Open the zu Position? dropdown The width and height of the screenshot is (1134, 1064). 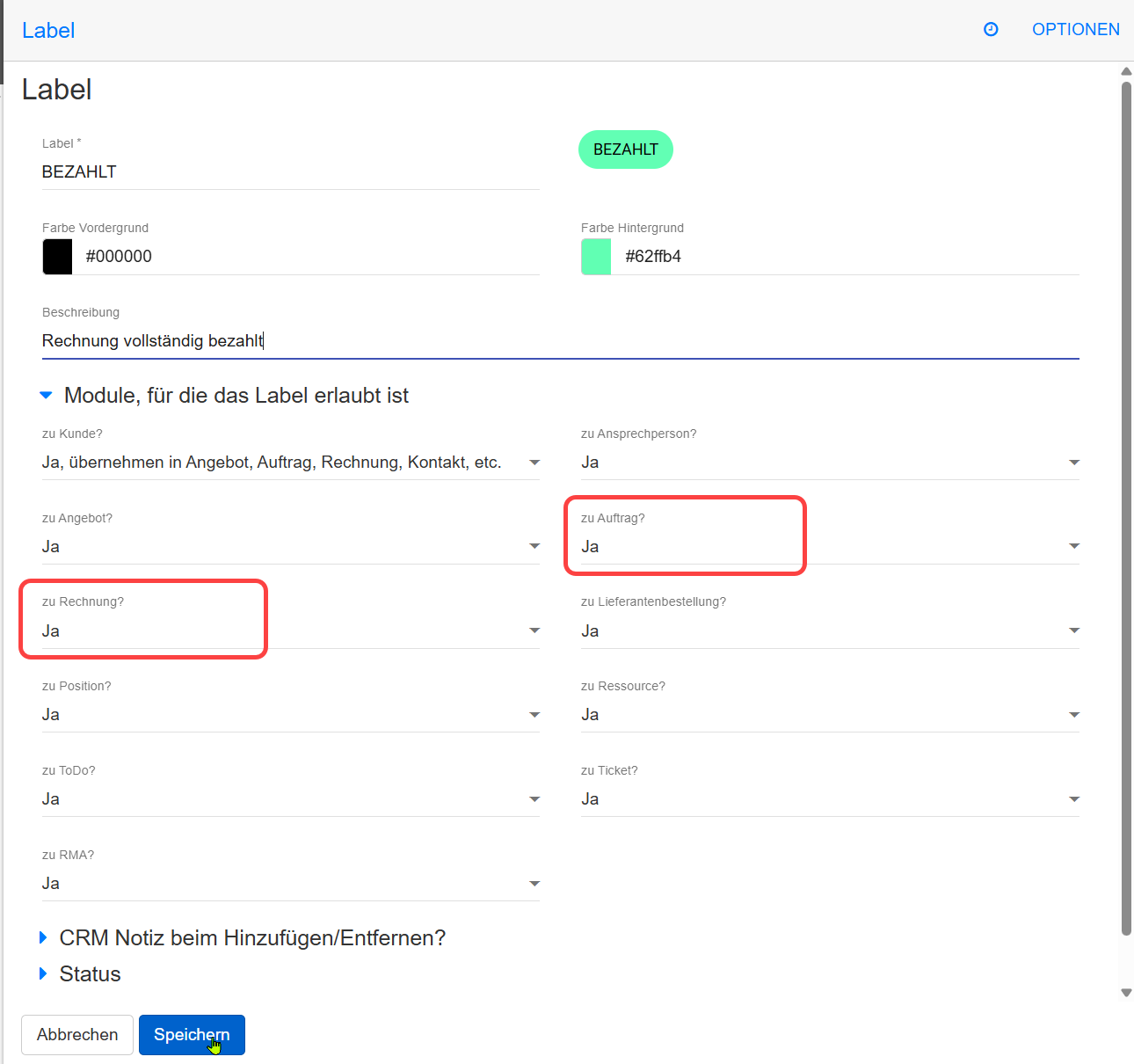(291, 715)
